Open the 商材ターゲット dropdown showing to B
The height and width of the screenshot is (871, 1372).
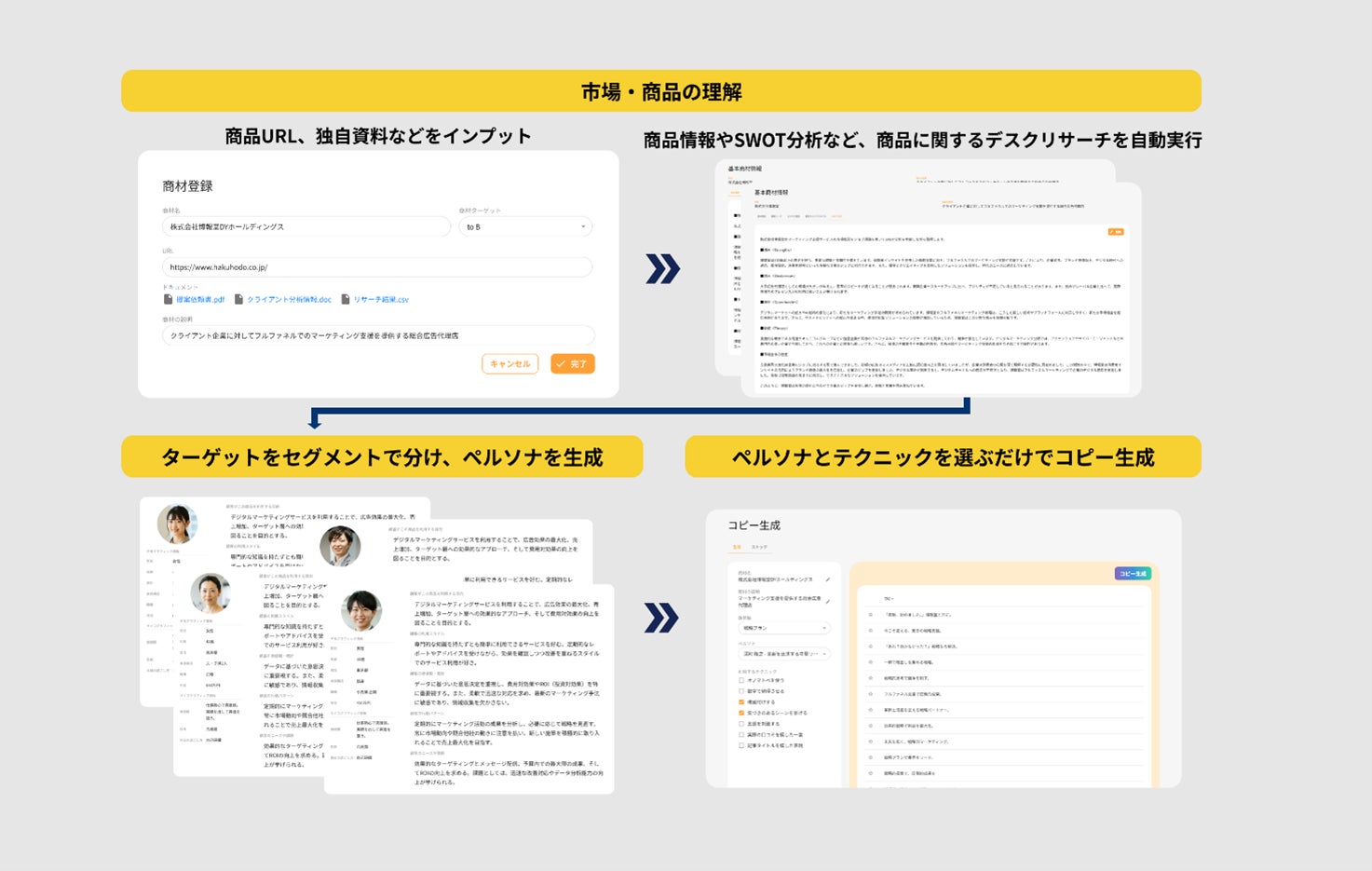(x=525, y=226)
